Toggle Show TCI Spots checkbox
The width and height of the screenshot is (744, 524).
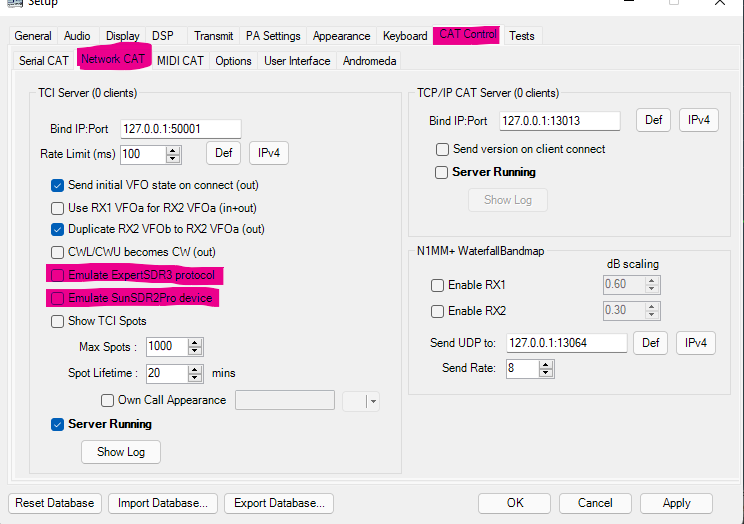[58, 321]
